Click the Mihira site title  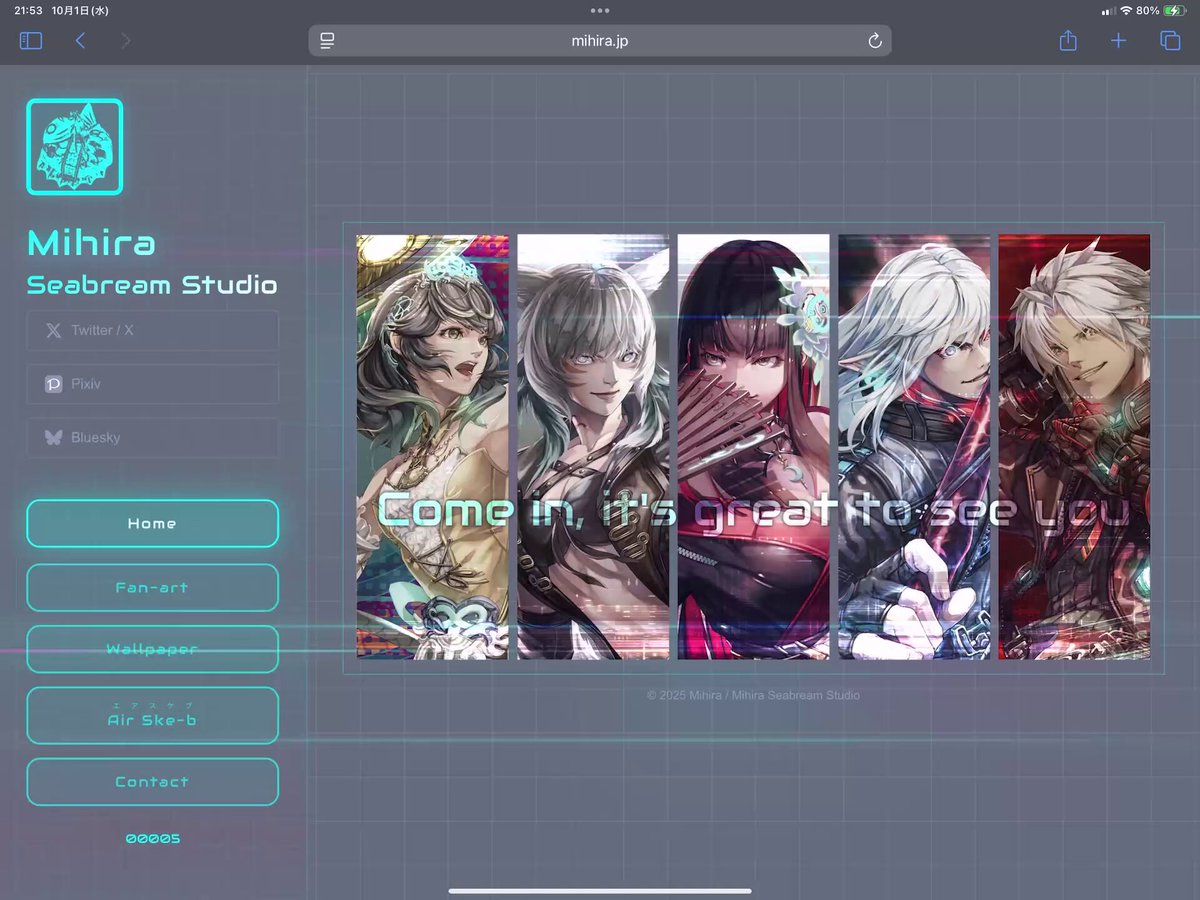click(x=91, y=243)
